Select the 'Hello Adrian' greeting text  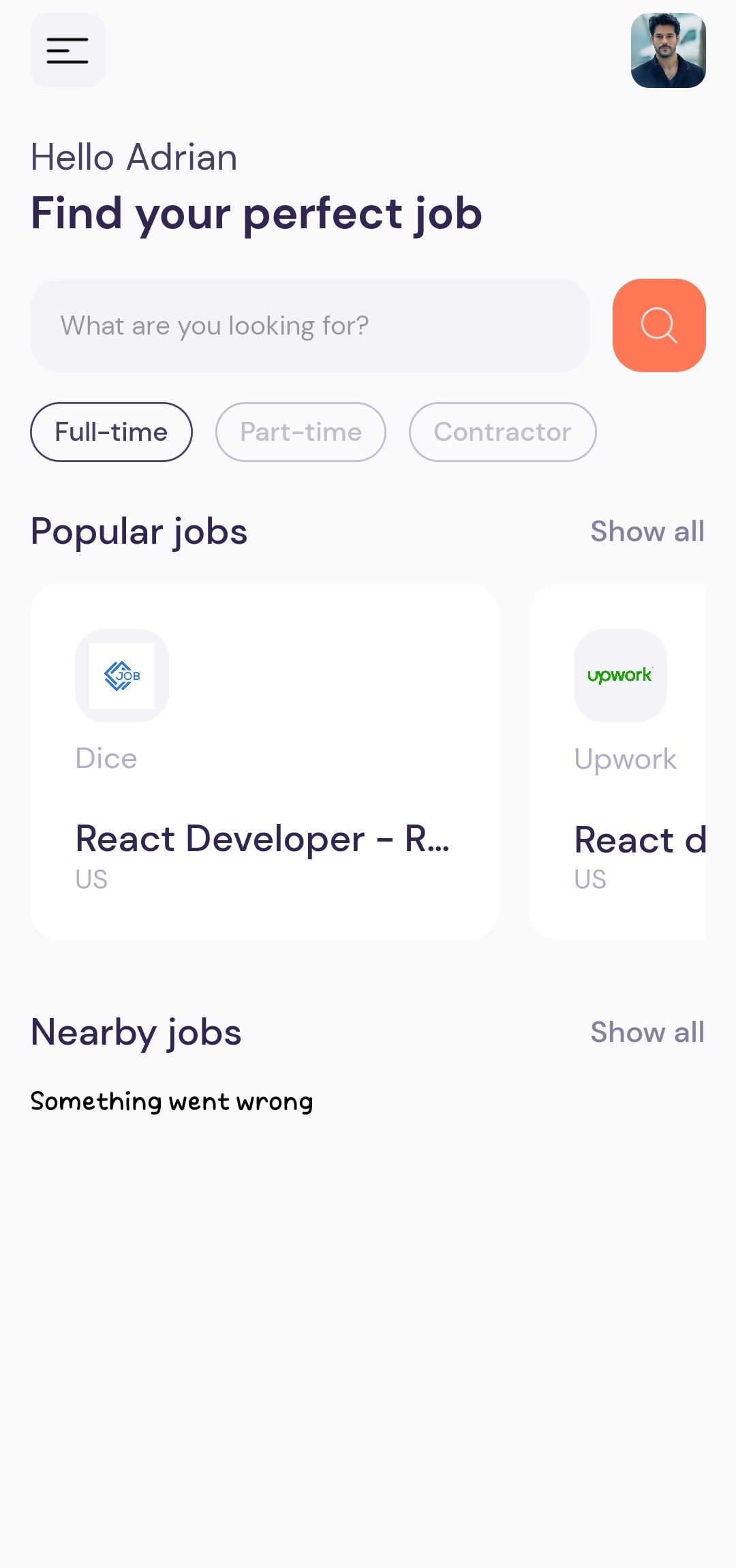pos(133,156)
